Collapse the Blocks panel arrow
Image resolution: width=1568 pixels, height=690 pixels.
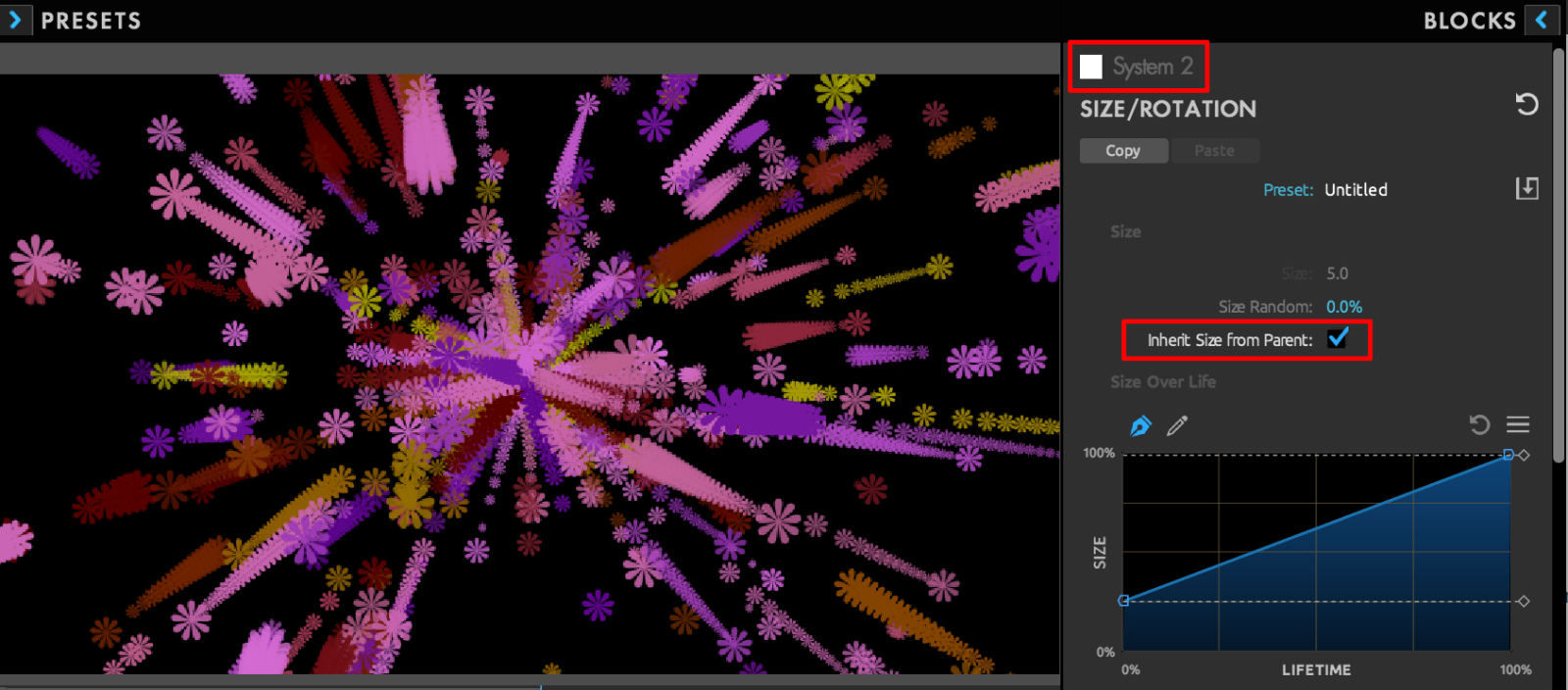tap(1542, 20)
